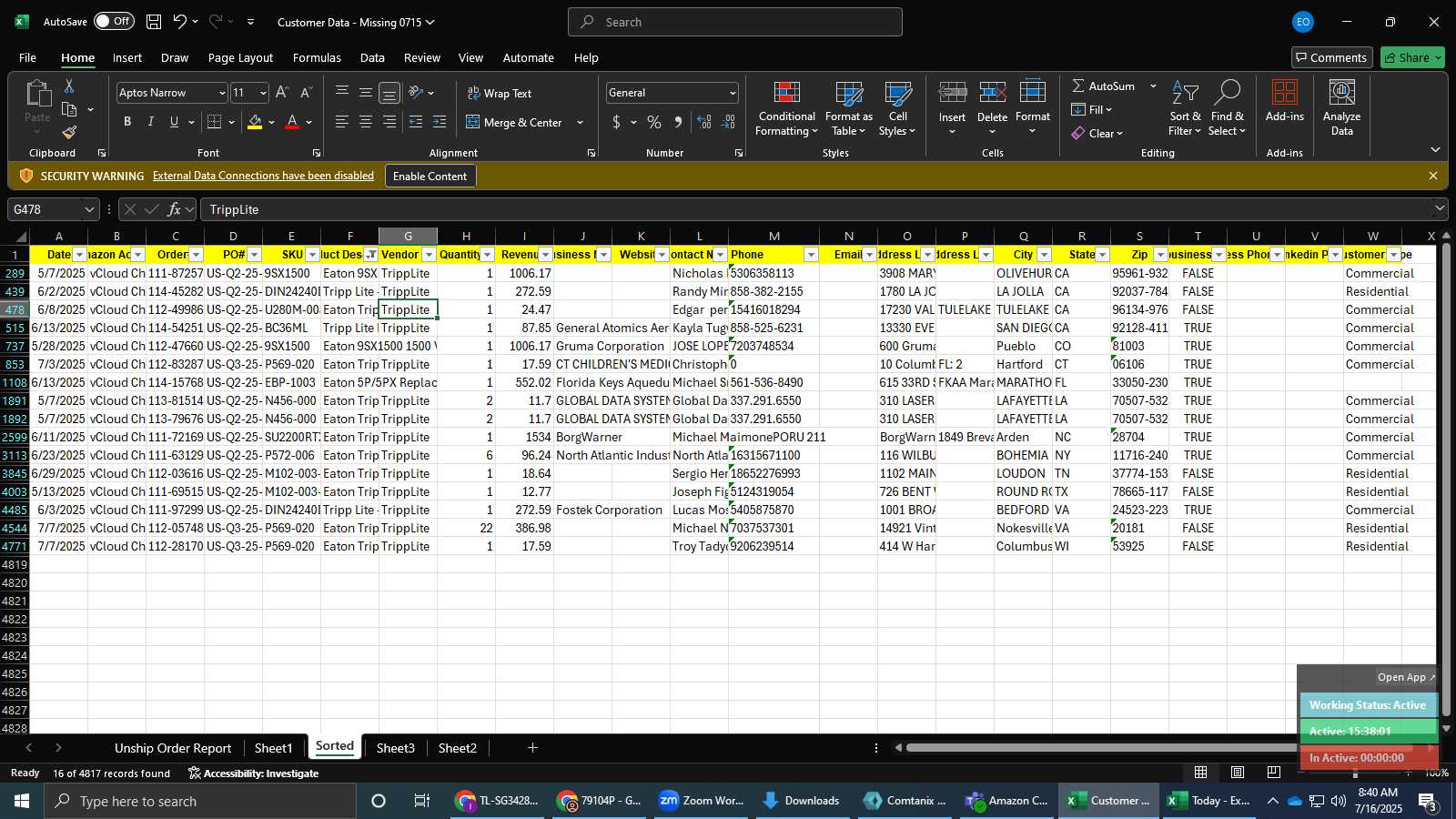This screenshot has height=819, width=1456.
Task: Click Enable Content button
Action: 430,176
